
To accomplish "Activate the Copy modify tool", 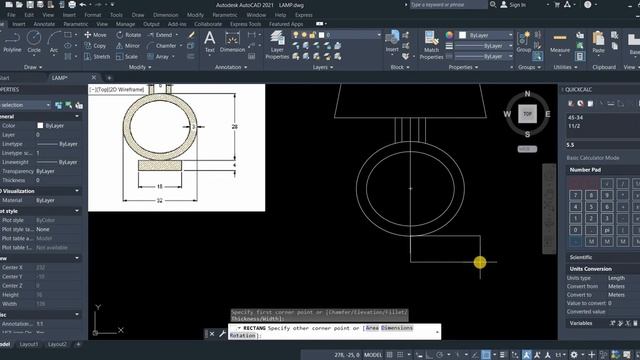I will pyautogui.click(x=96, y=46).
